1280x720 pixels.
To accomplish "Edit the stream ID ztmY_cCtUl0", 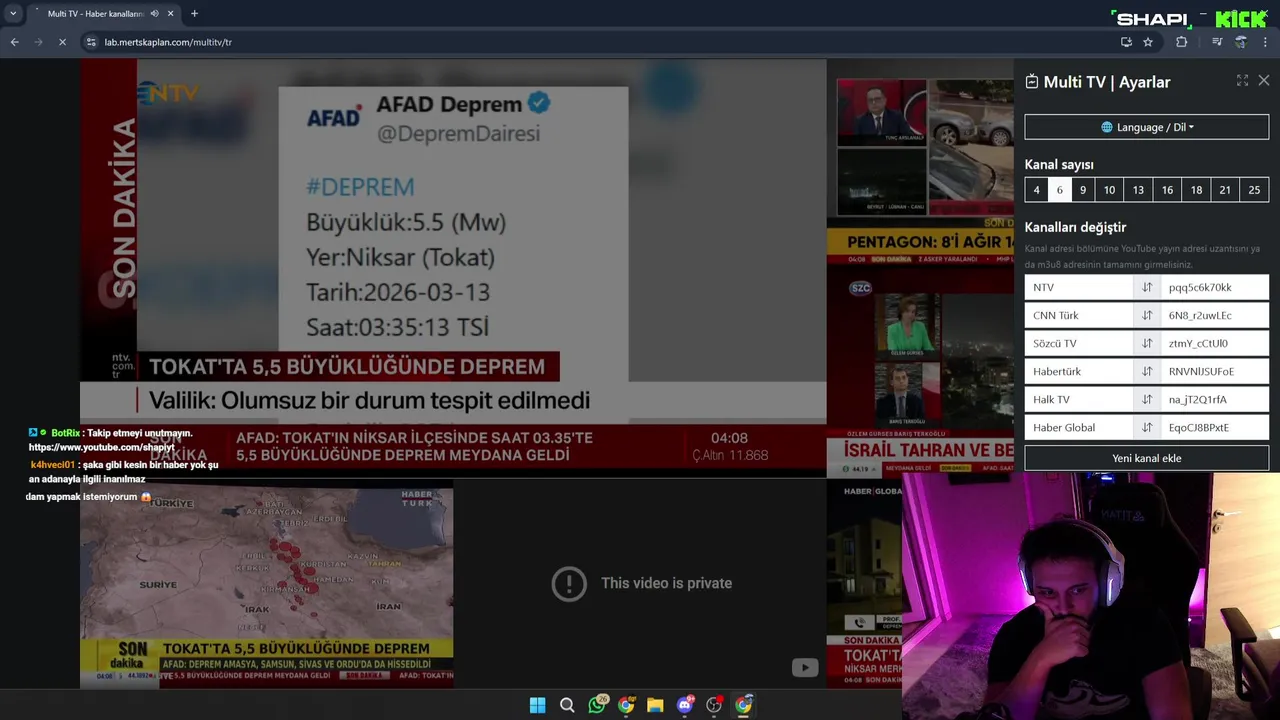I will 1215,343.
